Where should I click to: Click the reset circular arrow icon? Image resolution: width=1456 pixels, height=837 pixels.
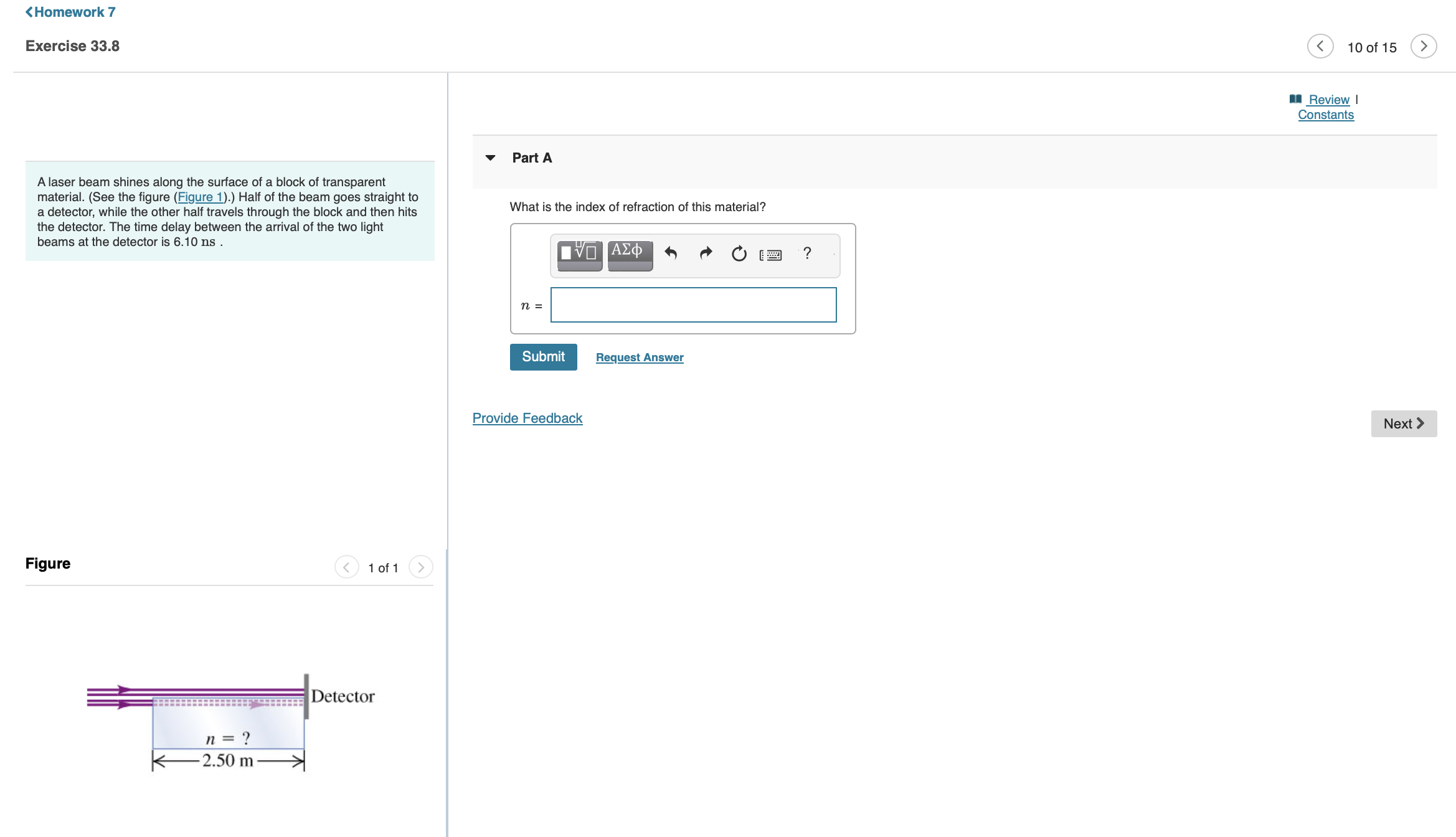point(739,253)
